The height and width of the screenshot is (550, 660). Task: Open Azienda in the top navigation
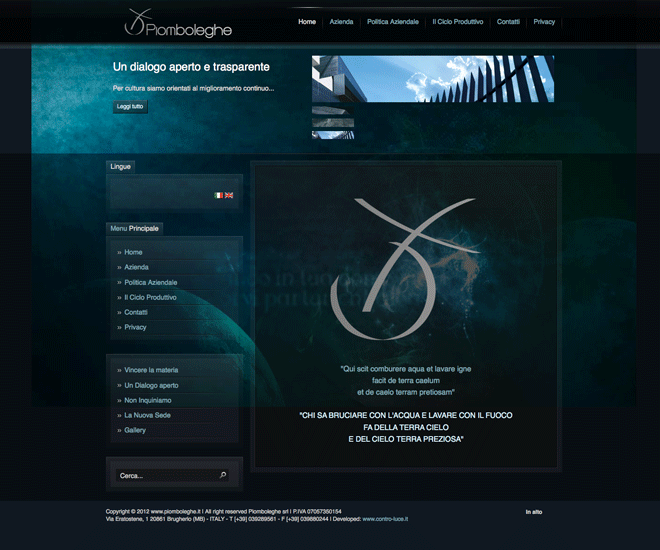click(x=341, y=21)
